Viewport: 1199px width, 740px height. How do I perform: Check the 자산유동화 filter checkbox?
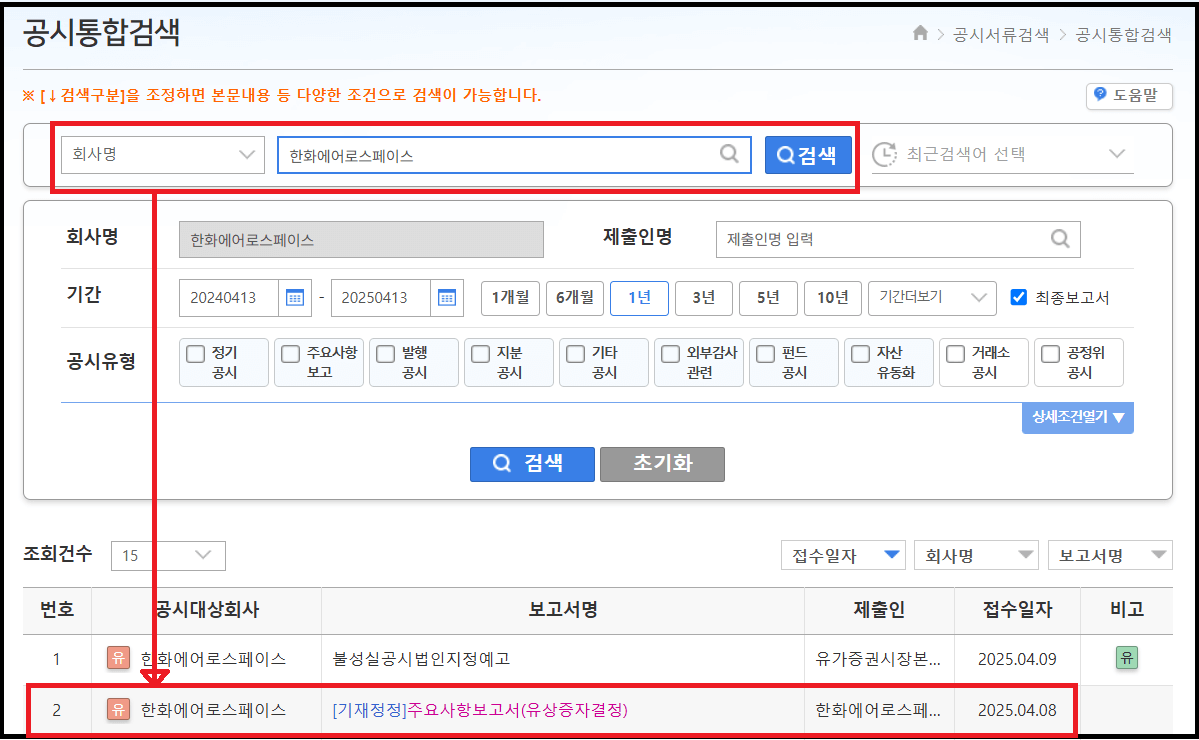[x=860, y=354]
